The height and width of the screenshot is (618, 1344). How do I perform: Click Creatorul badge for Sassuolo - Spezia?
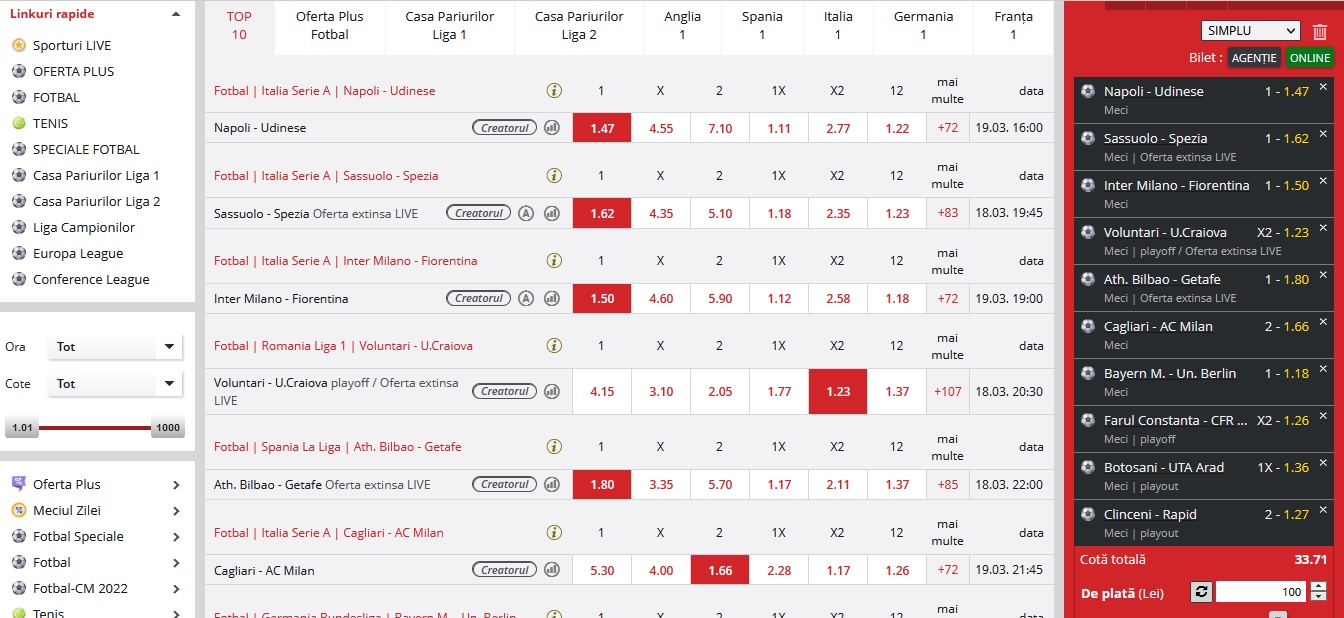click(479, 213)
